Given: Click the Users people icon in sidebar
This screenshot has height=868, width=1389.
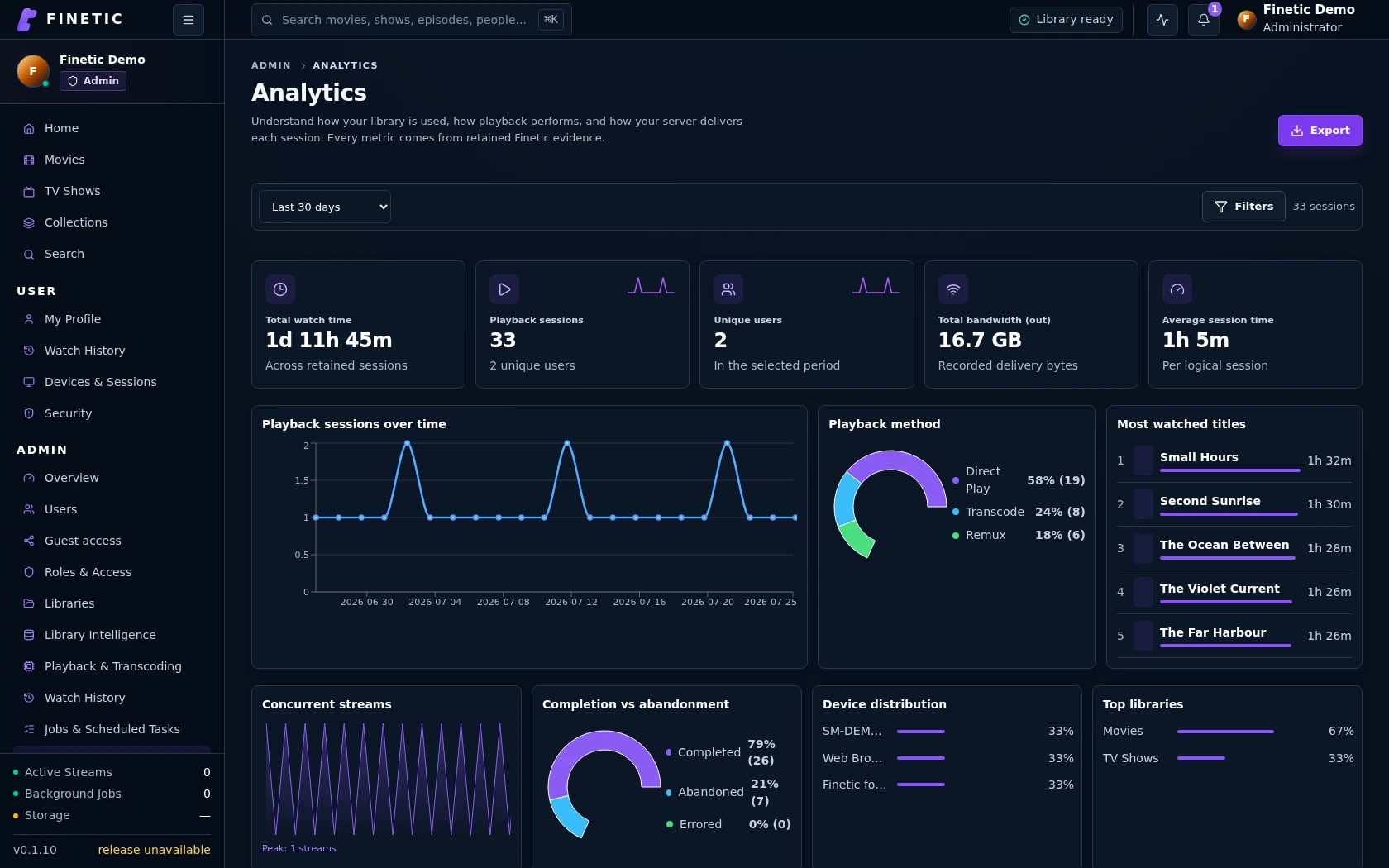Looking at the screenshot, I should [29, 509].
